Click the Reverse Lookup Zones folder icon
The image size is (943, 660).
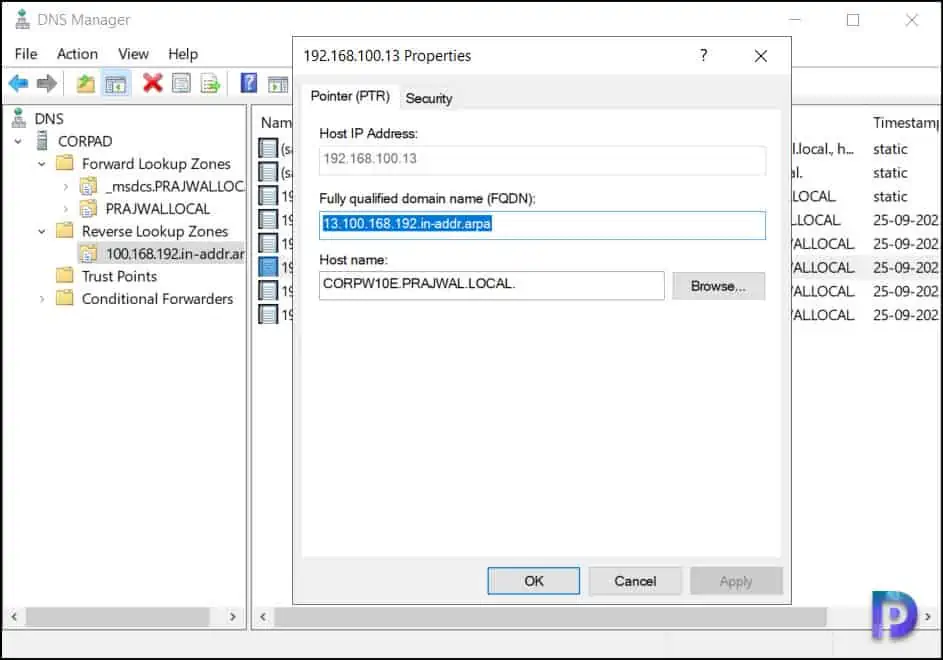click(64, 230)
